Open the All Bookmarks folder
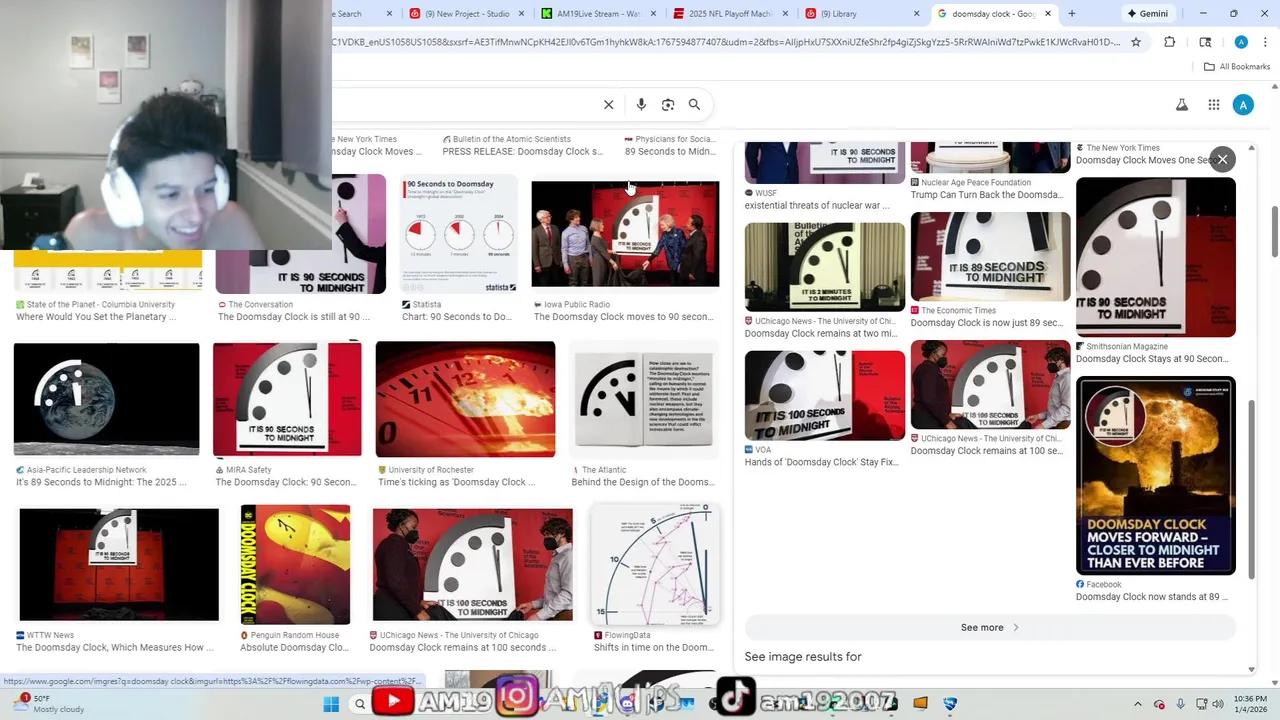1280x720 pixels. pos(1237,67)
